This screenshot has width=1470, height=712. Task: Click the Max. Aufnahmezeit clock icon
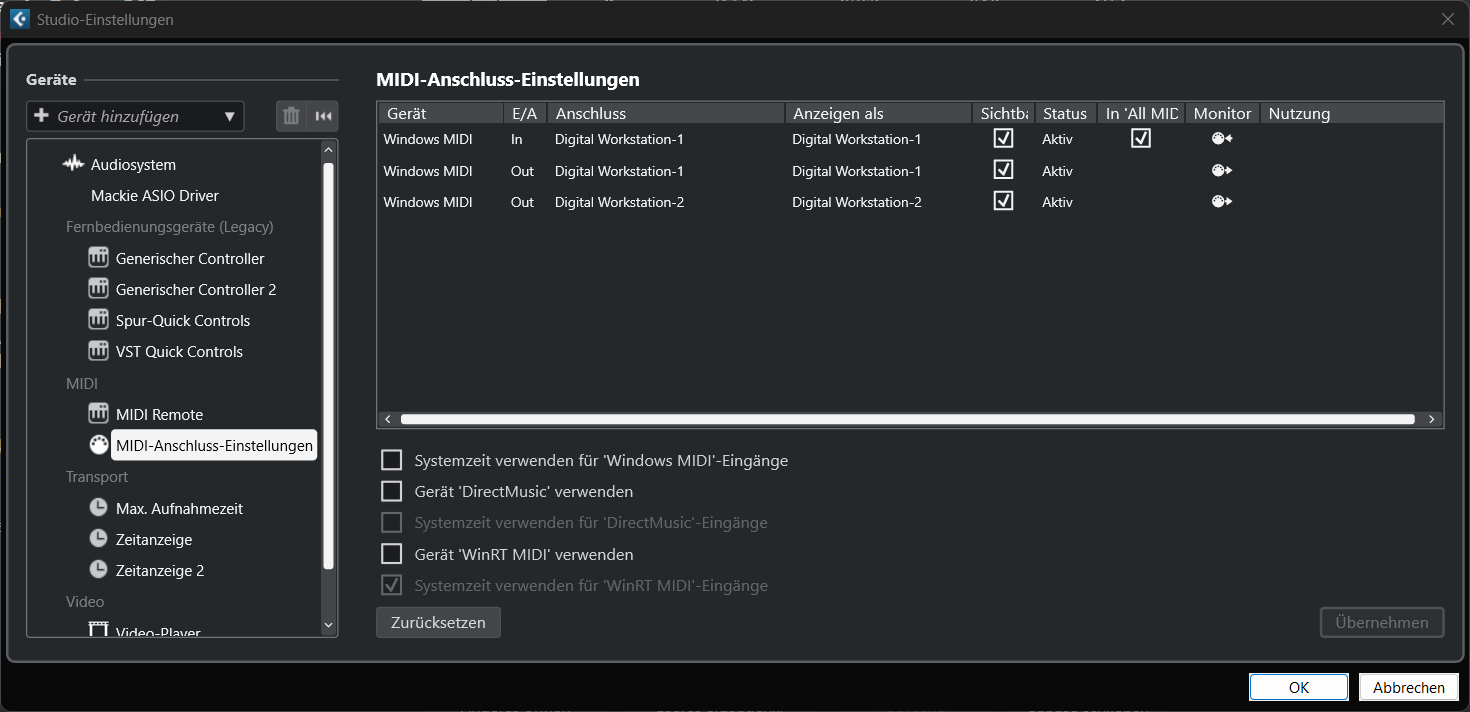(98, 508)
